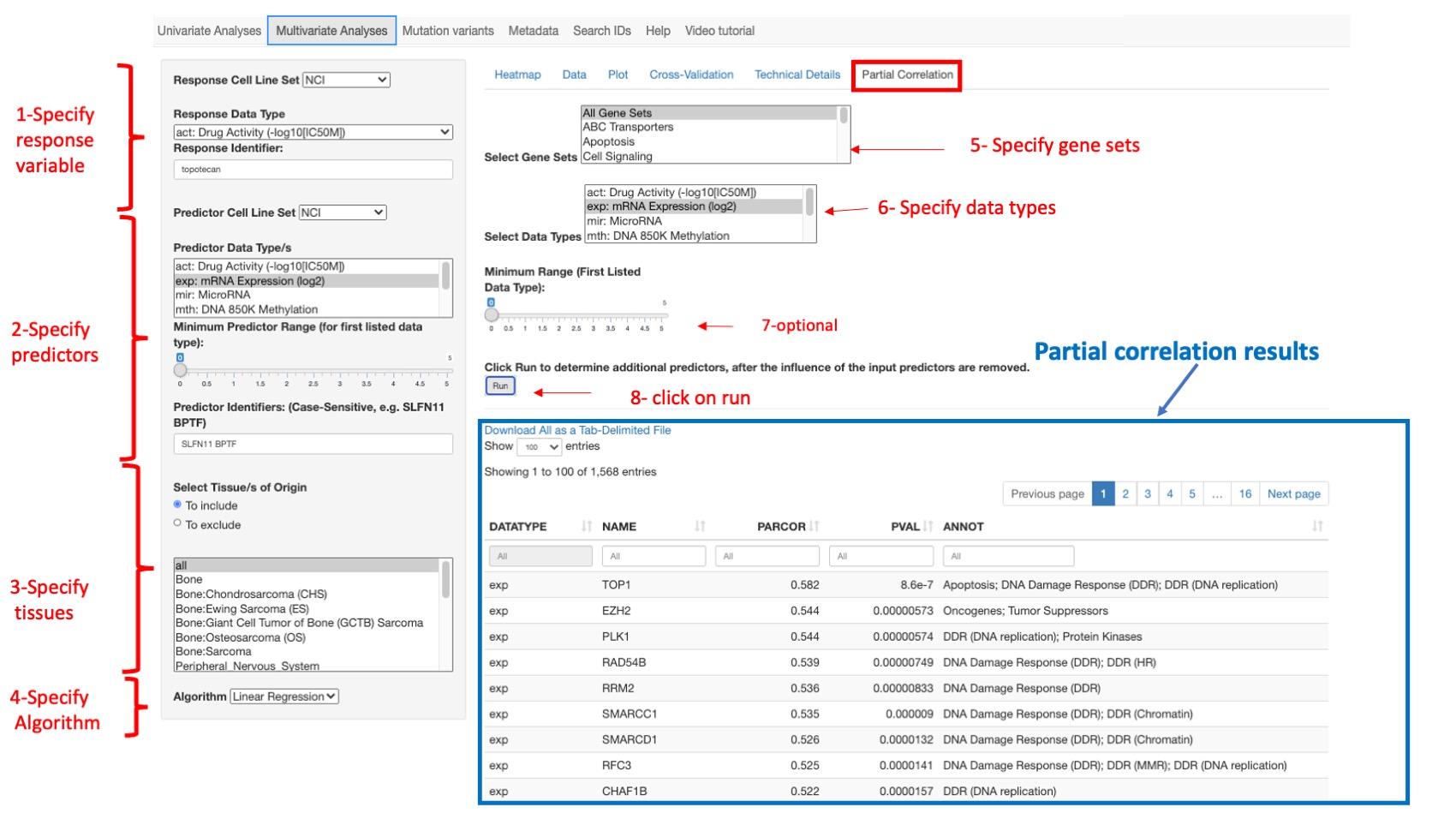This screenshot has width=1456, height=819.
Task: Open the Predictor Cell Line Set dropdown
Action: [341, 212]
